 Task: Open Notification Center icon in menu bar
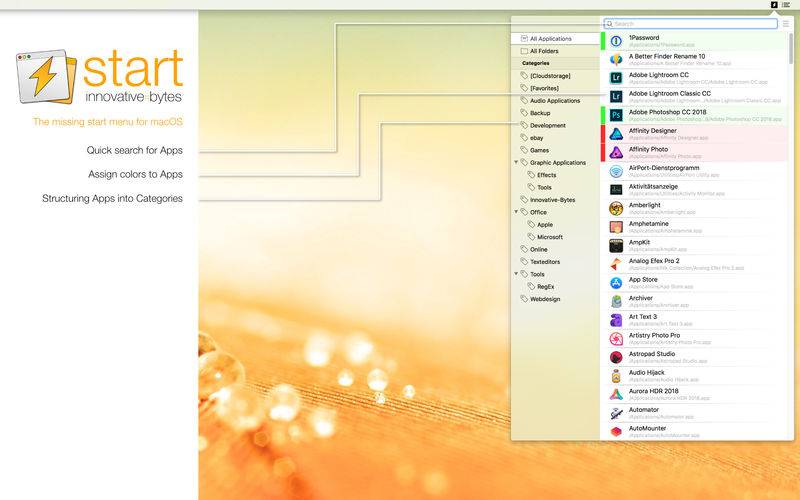click(786, 5)
